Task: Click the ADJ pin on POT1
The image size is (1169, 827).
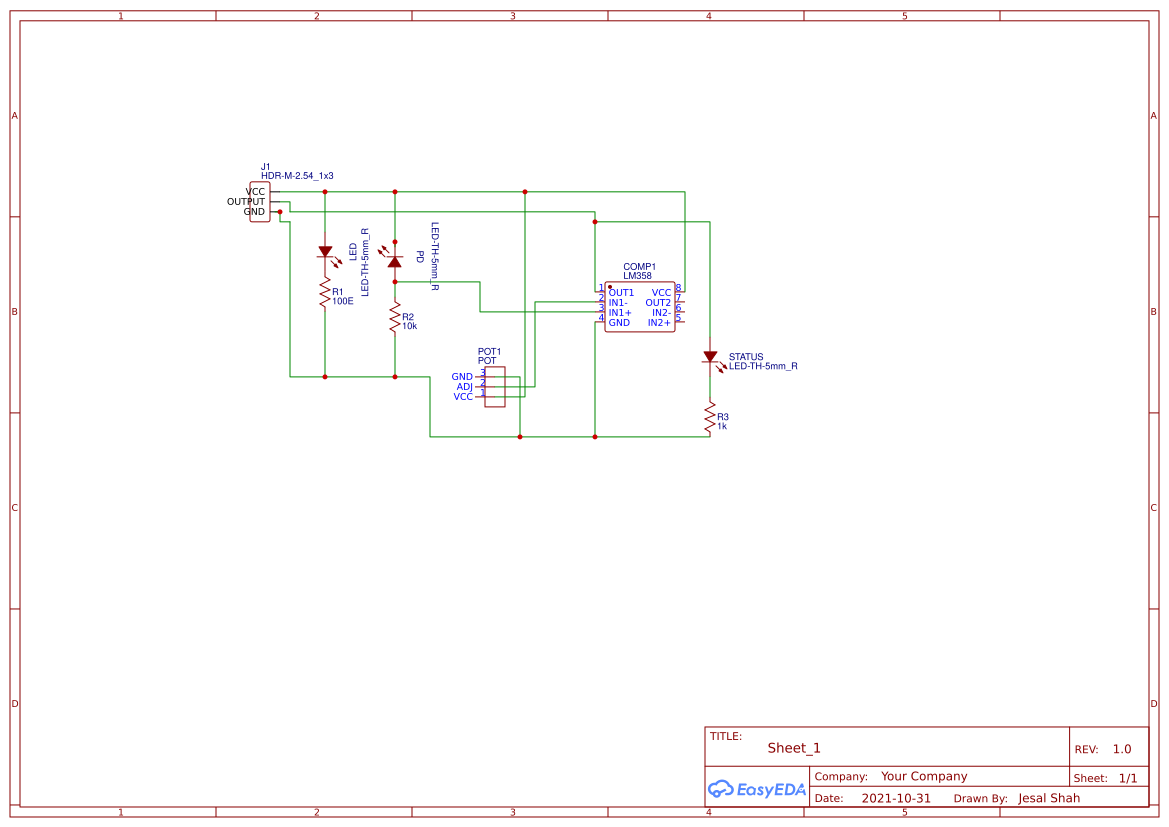Action: (464, 386)
